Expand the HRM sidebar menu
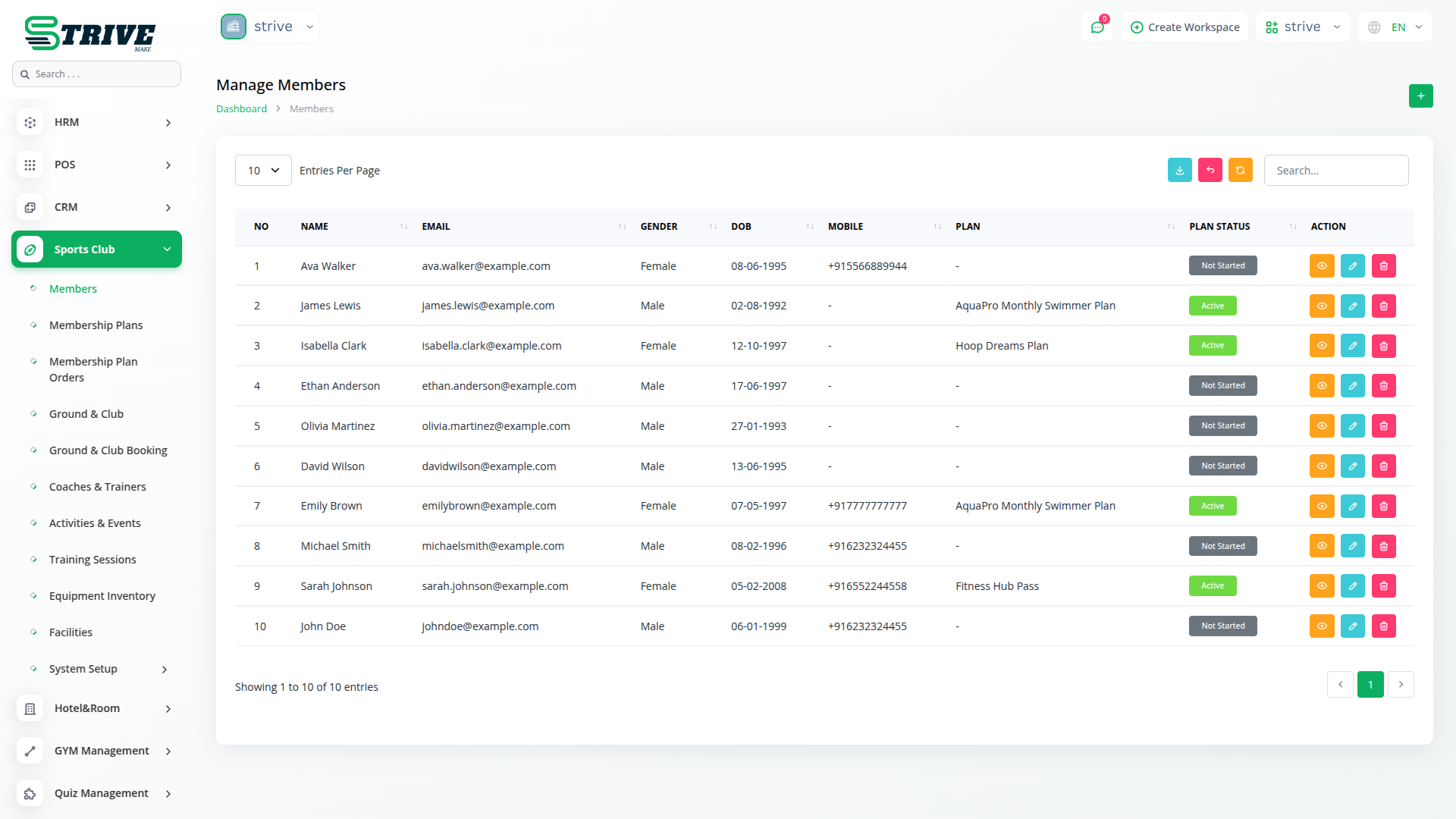Viewport: 1456px width, 819px height. point(96,122)
